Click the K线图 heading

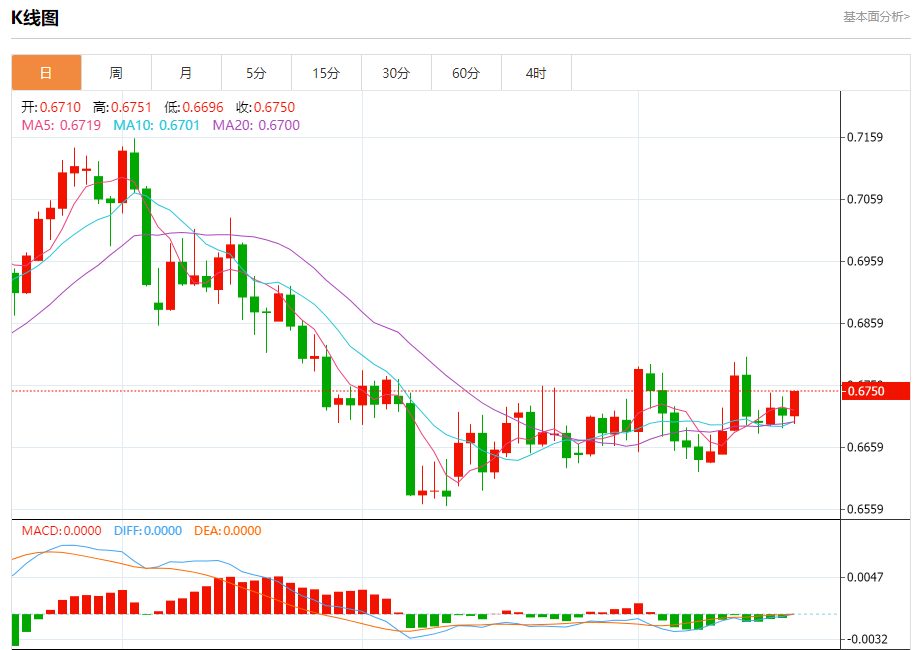[x=35, y=18]
